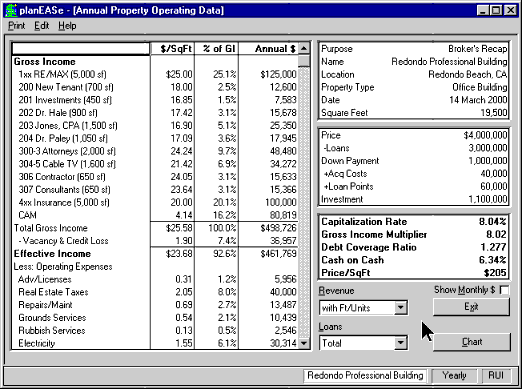Click the Location field Redondo Beach, CA
The width and height of the screenshot is (522, 389).
pyautogui.click(x=468, y=74)
